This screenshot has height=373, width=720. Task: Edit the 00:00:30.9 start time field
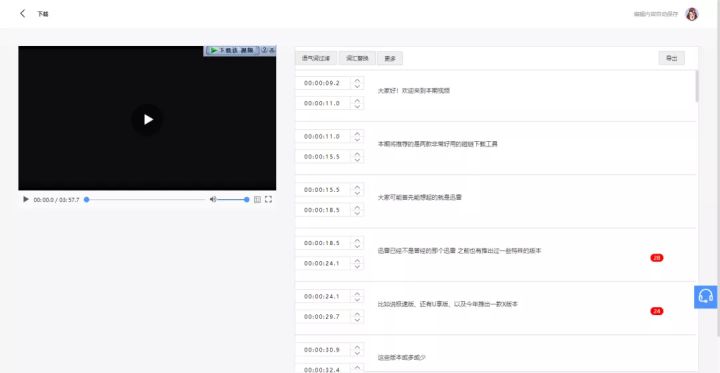tap(323, 350)
